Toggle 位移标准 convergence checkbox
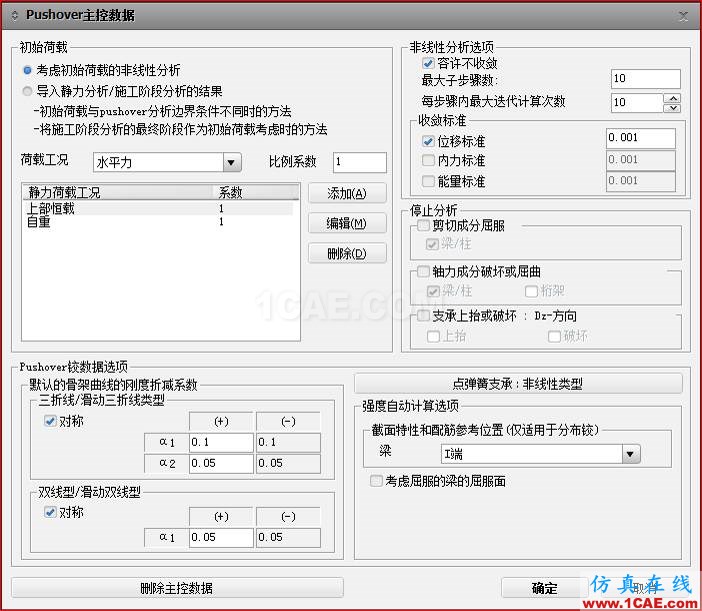The image size is (702, 611). (x=428, y=141)
